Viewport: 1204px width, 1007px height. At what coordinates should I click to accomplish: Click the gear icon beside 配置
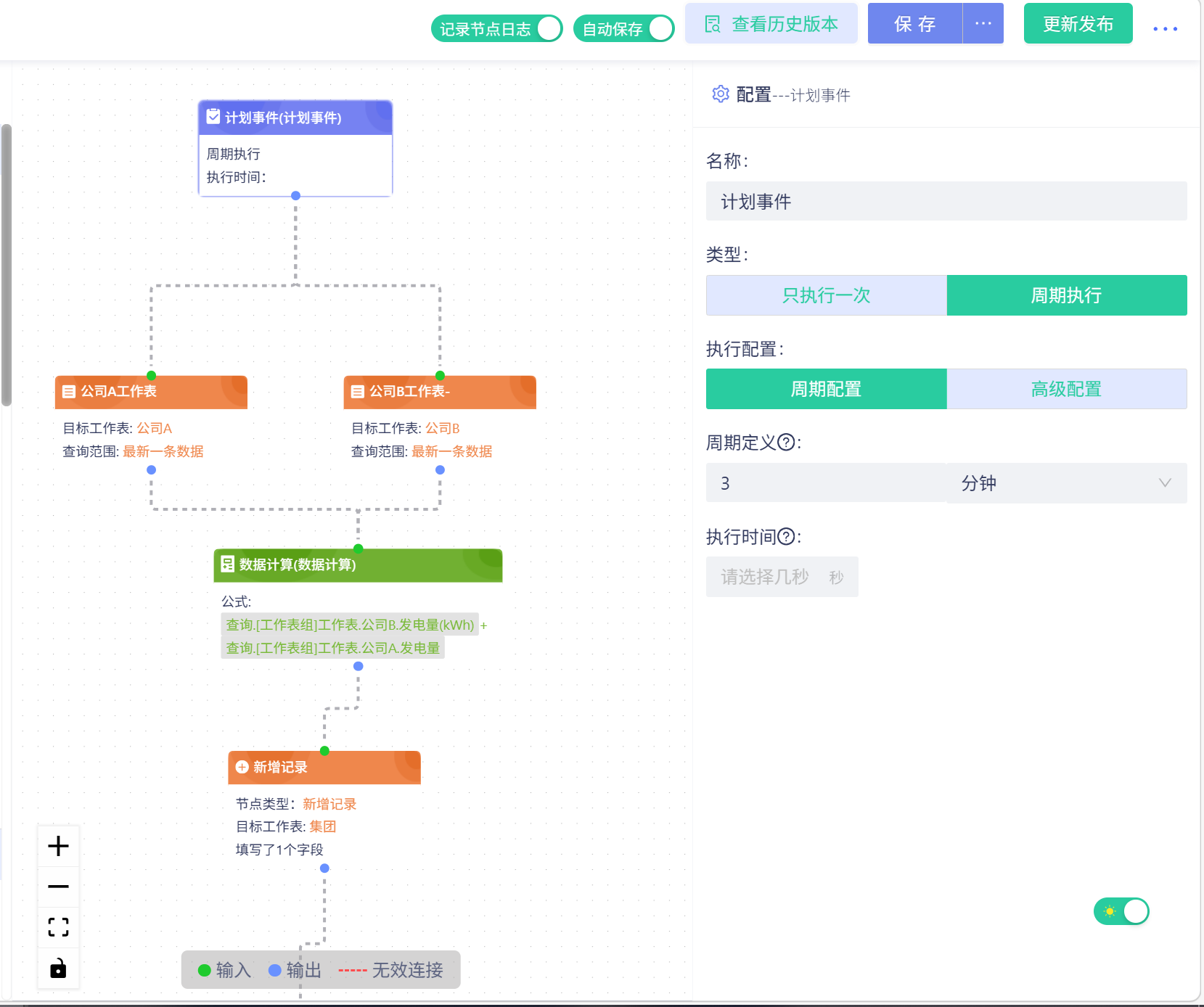point(720,94)
